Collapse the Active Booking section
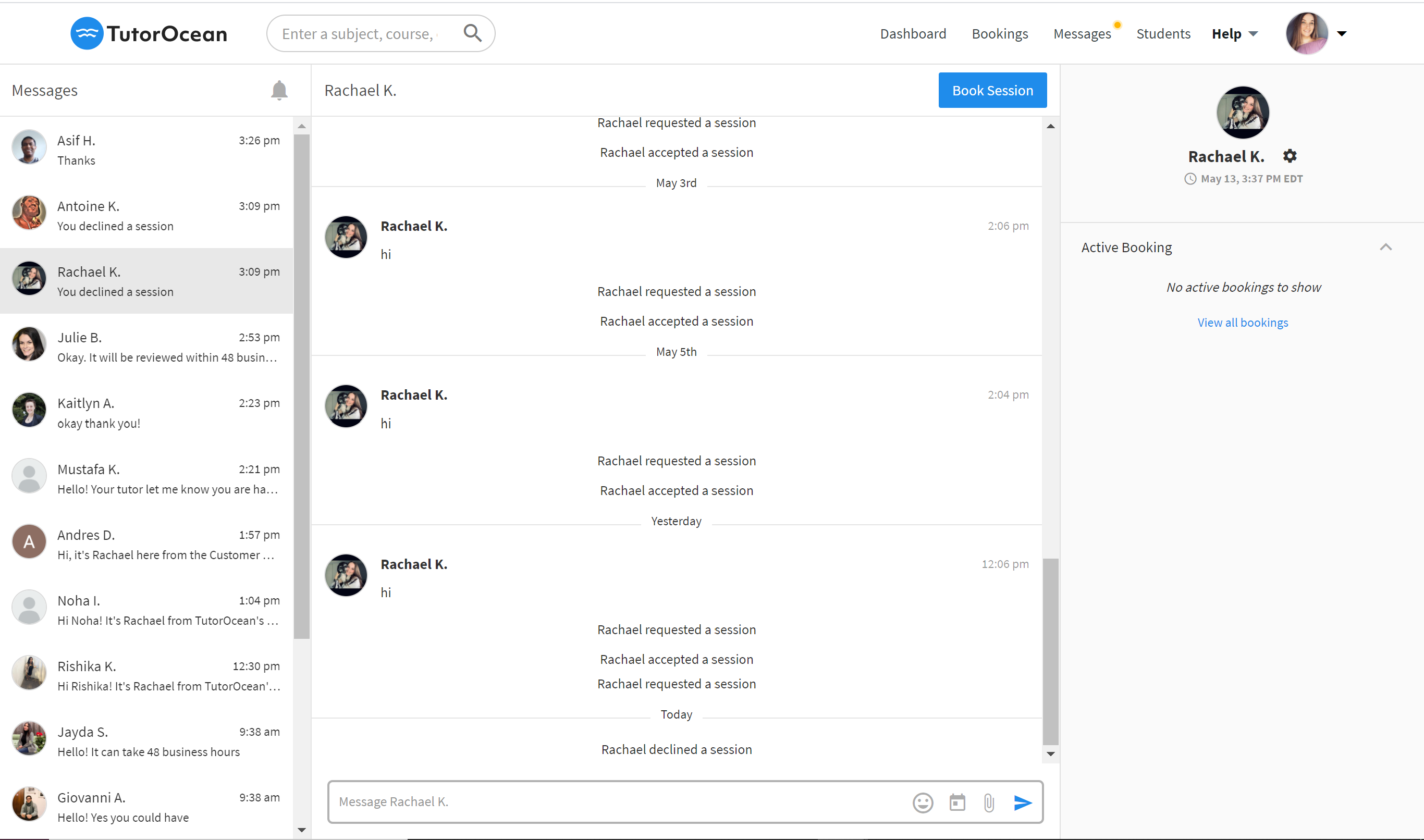 point(1385,248)
